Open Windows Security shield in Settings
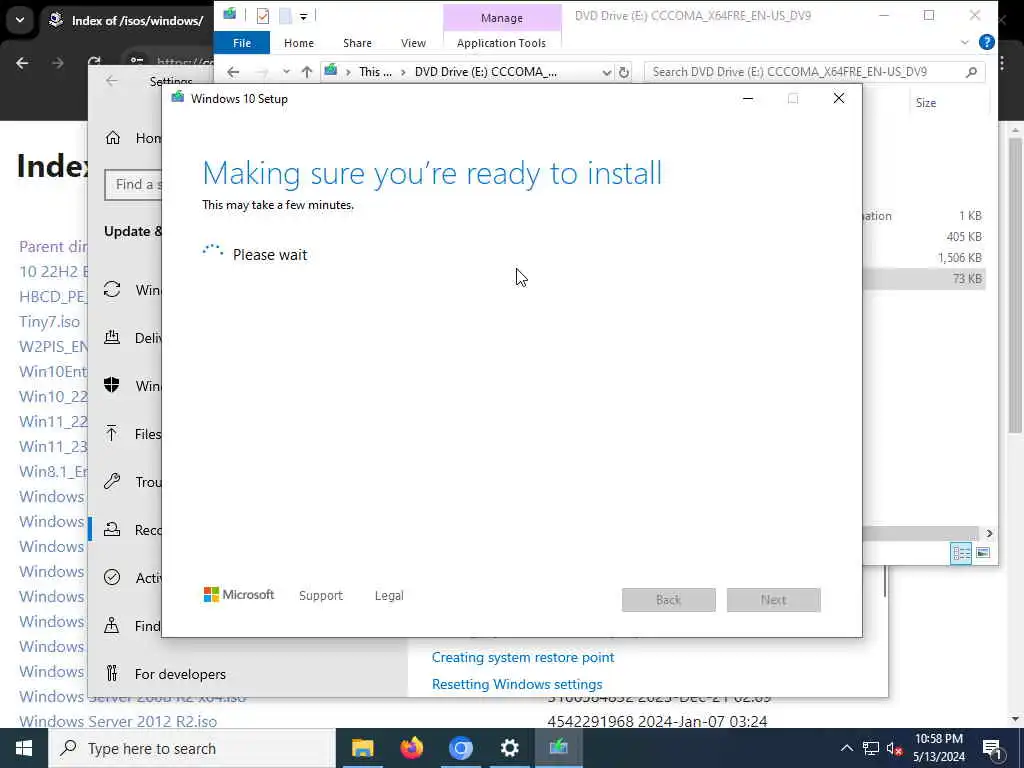Image resolution: width=1024 pixels, height=768 pixels. (112, 385)
